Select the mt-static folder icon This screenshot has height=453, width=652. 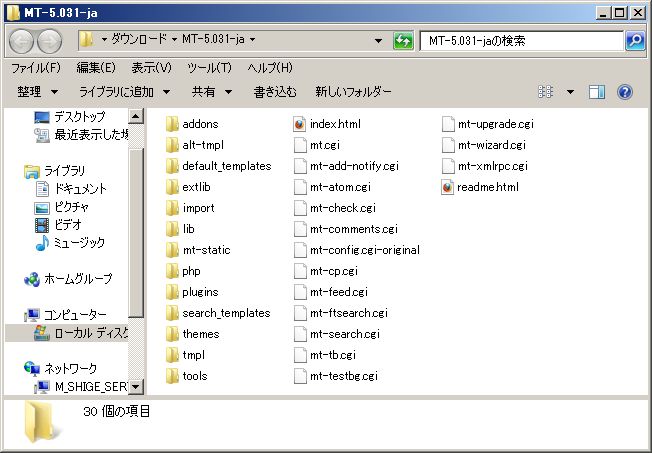(172, 250)
